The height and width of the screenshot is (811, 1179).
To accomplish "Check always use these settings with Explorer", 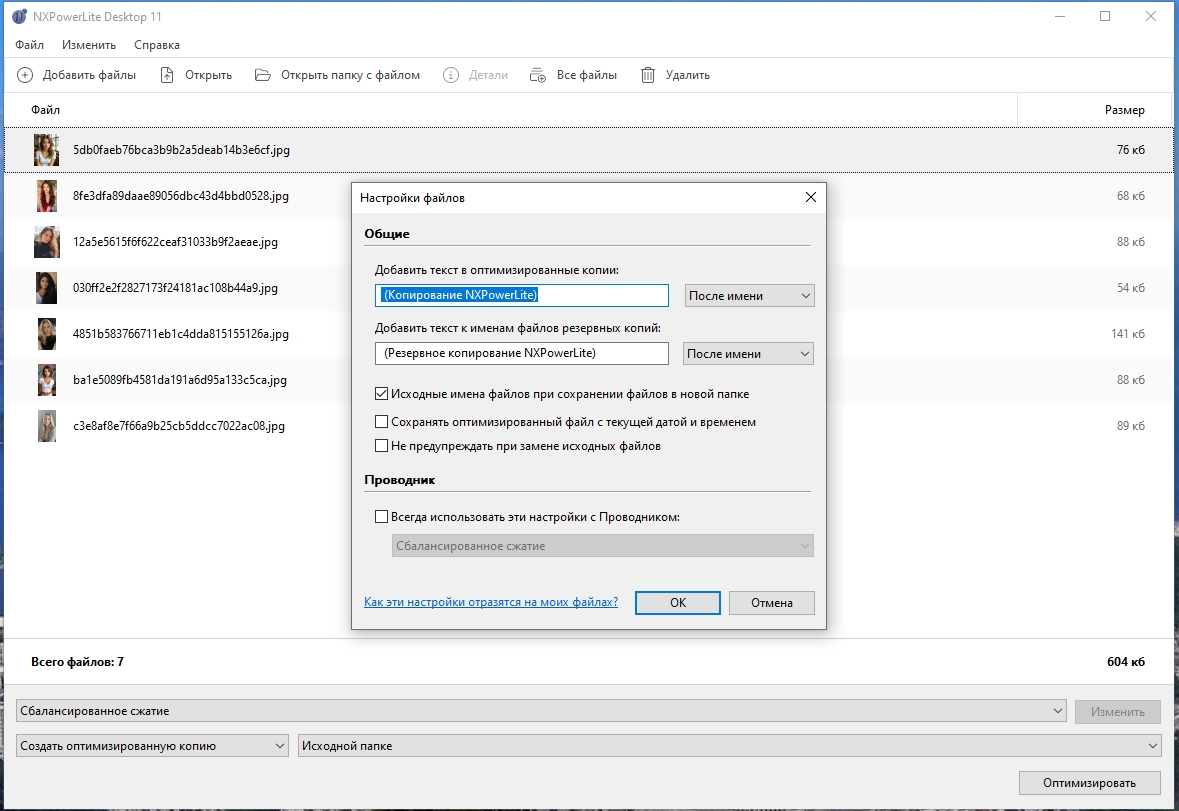I will coord(381,517).
